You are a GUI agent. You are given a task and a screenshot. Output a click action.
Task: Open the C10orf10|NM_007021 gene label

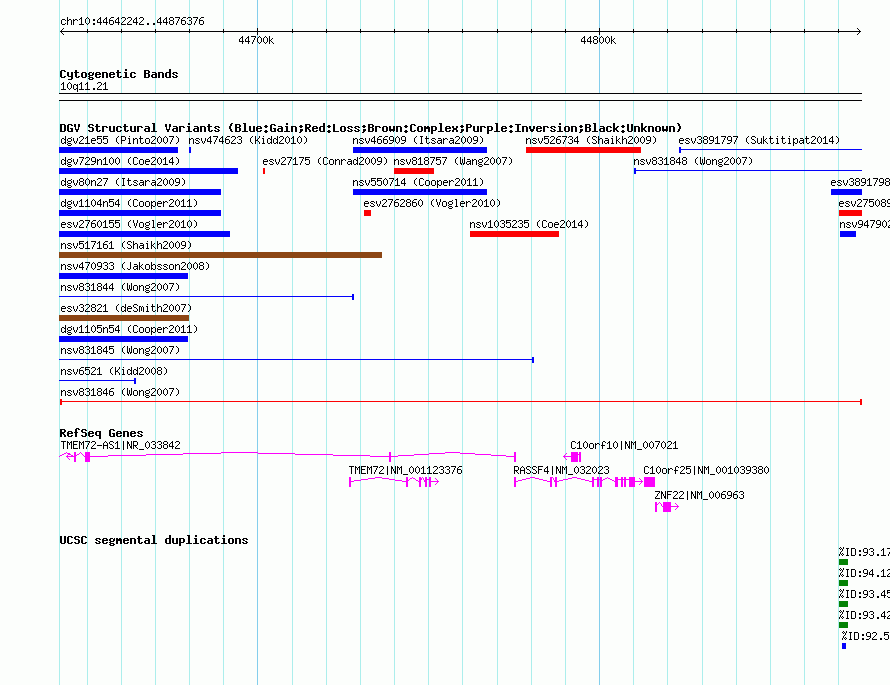[624, 446]
